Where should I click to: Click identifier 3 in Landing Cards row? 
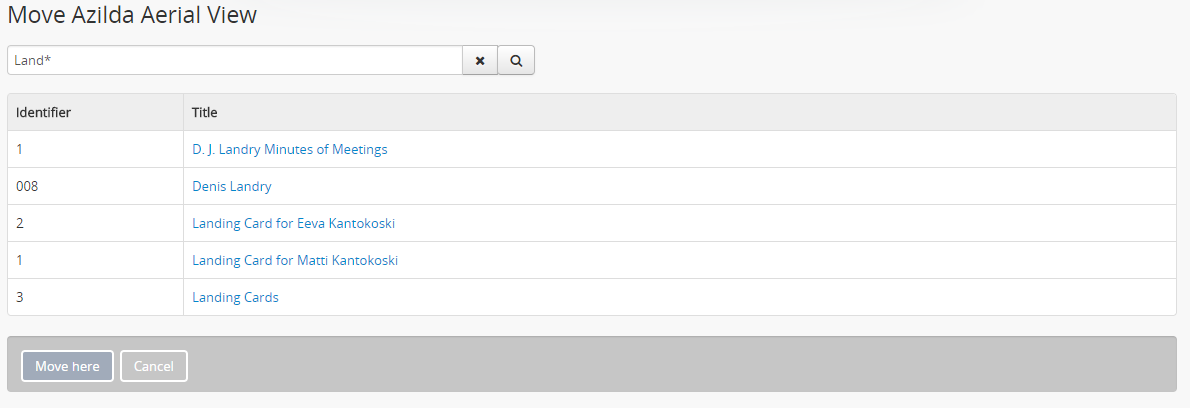(x=20, y=297)
